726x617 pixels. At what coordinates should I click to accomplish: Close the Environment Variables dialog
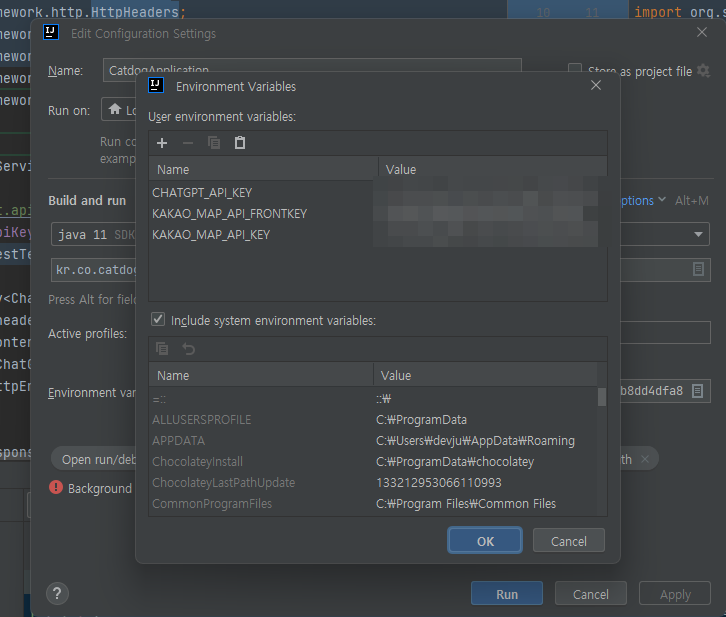point(596,85)
